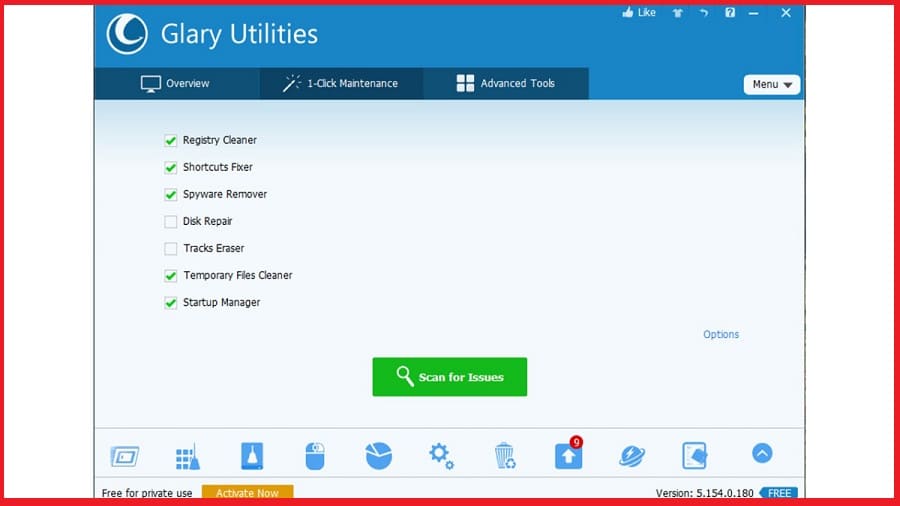This screenshot has width=900, height=506.
Task: Enable the Tracks Eraser checkbox
Action: pos(170,248)
